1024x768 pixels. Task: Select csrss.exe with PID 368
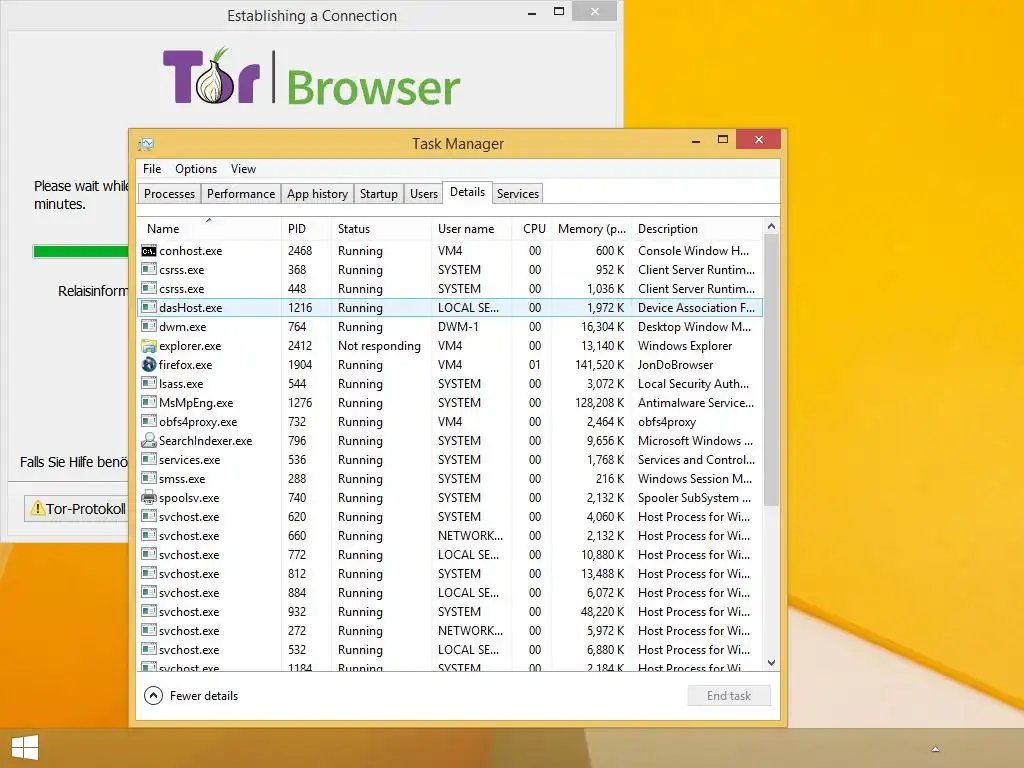coord(450,270)
